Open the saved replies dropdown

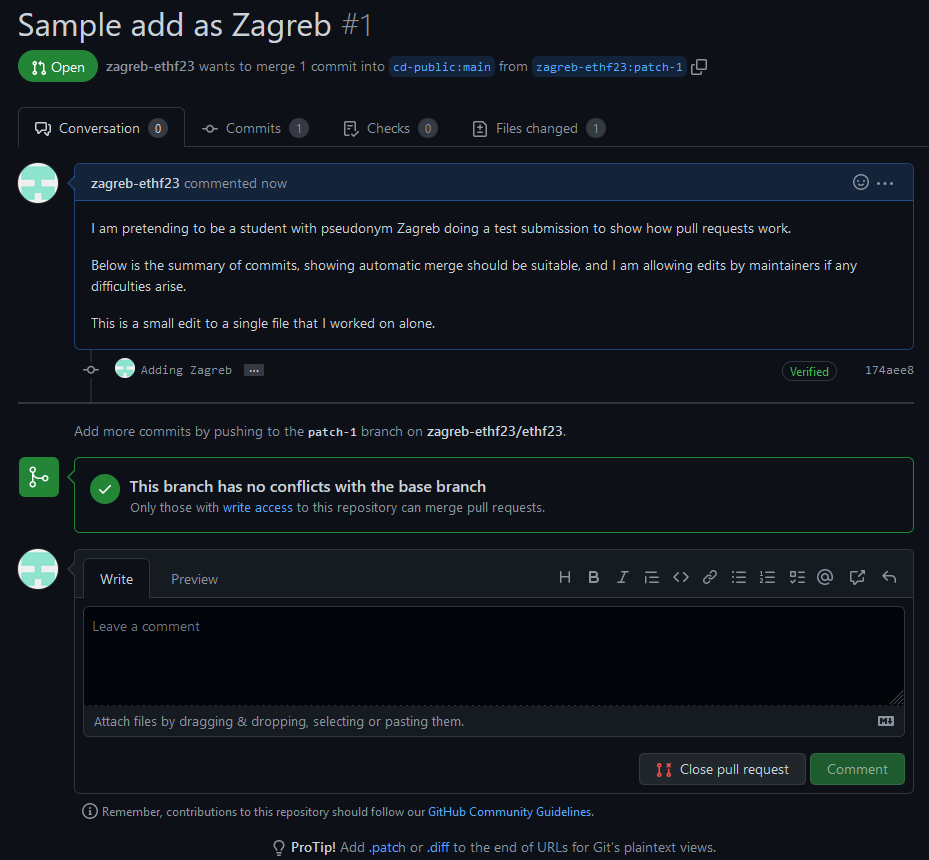click(x=888, y=577)
